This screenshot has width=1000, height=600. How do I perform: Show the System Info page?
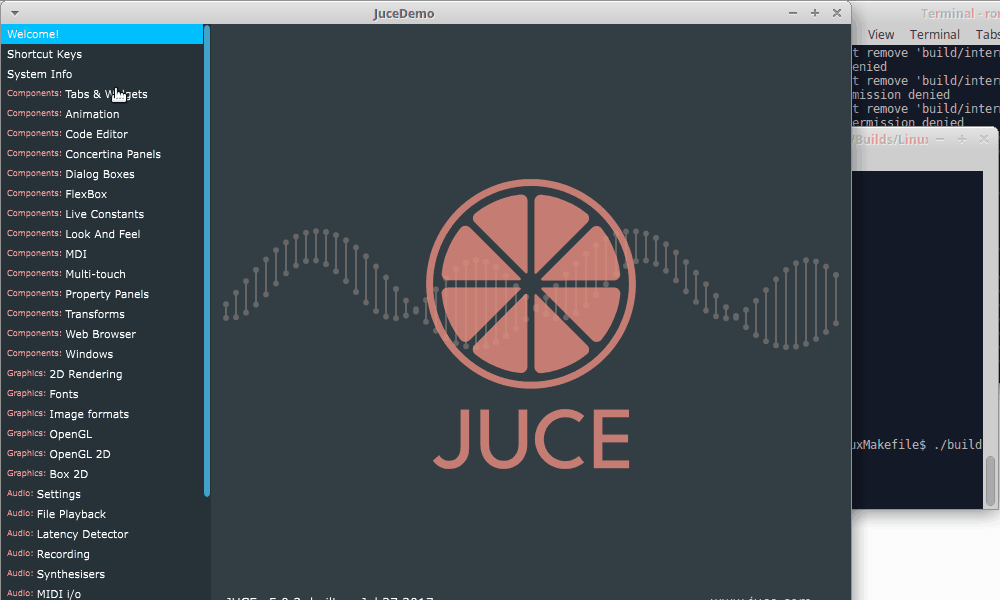pyautogui.click(x=102, y=74)
